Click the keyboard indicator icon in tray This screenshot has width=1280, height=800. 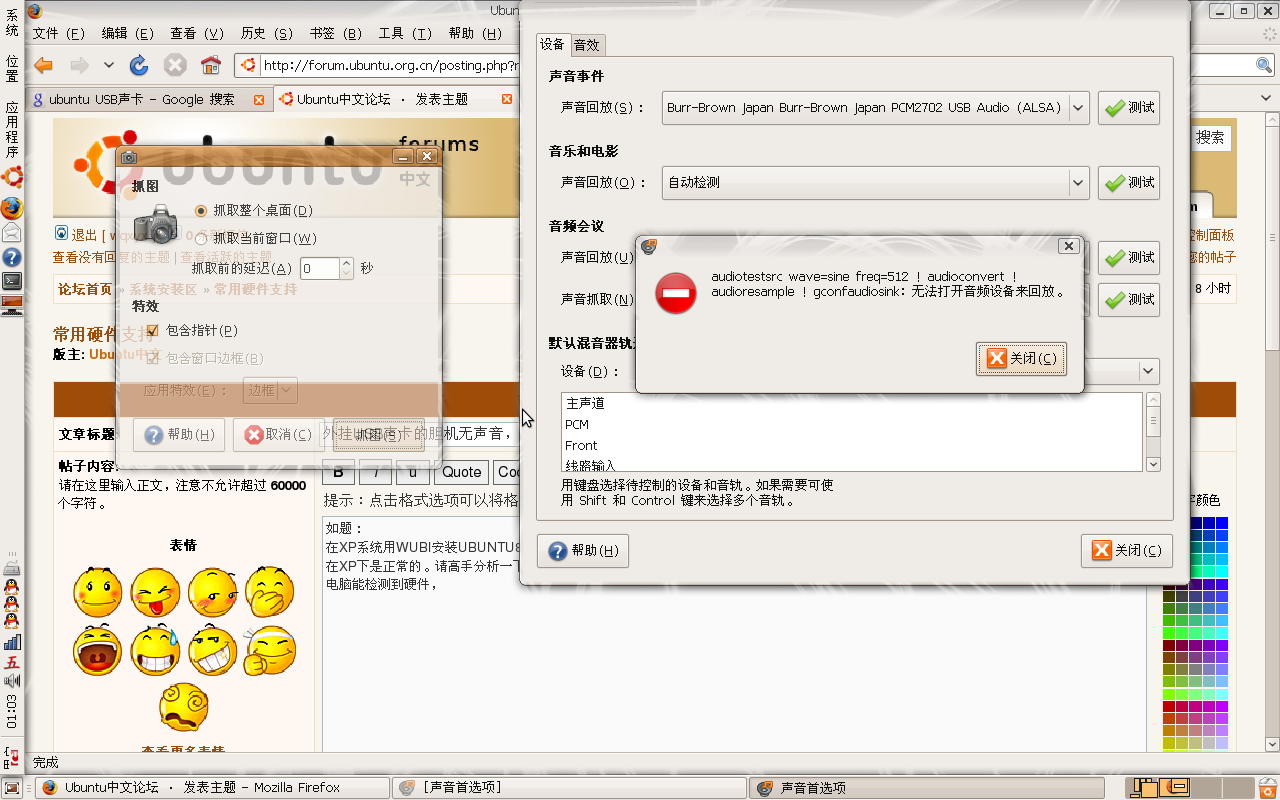coord(12,567)
